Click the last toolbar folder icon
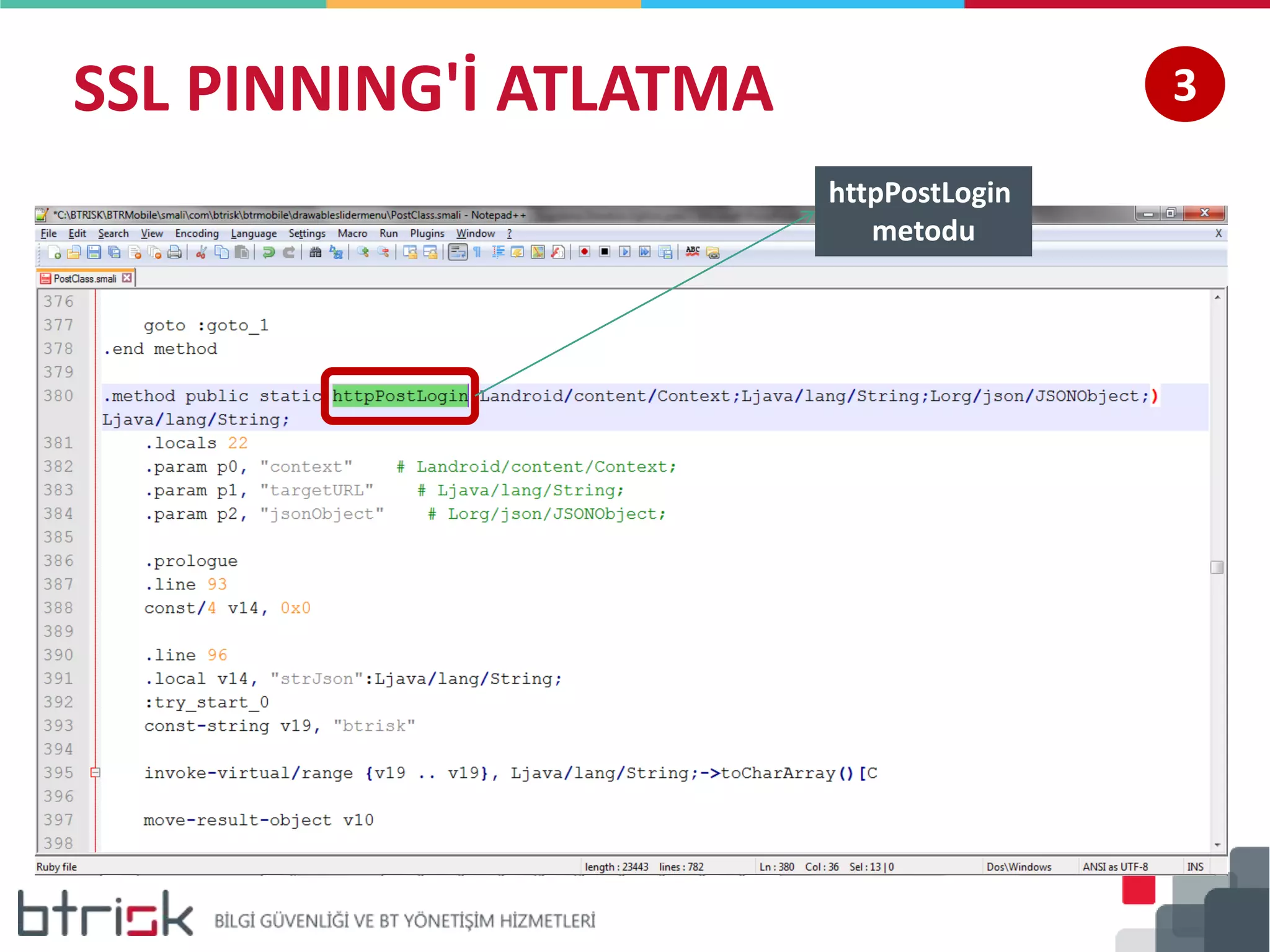 point(713,252)
